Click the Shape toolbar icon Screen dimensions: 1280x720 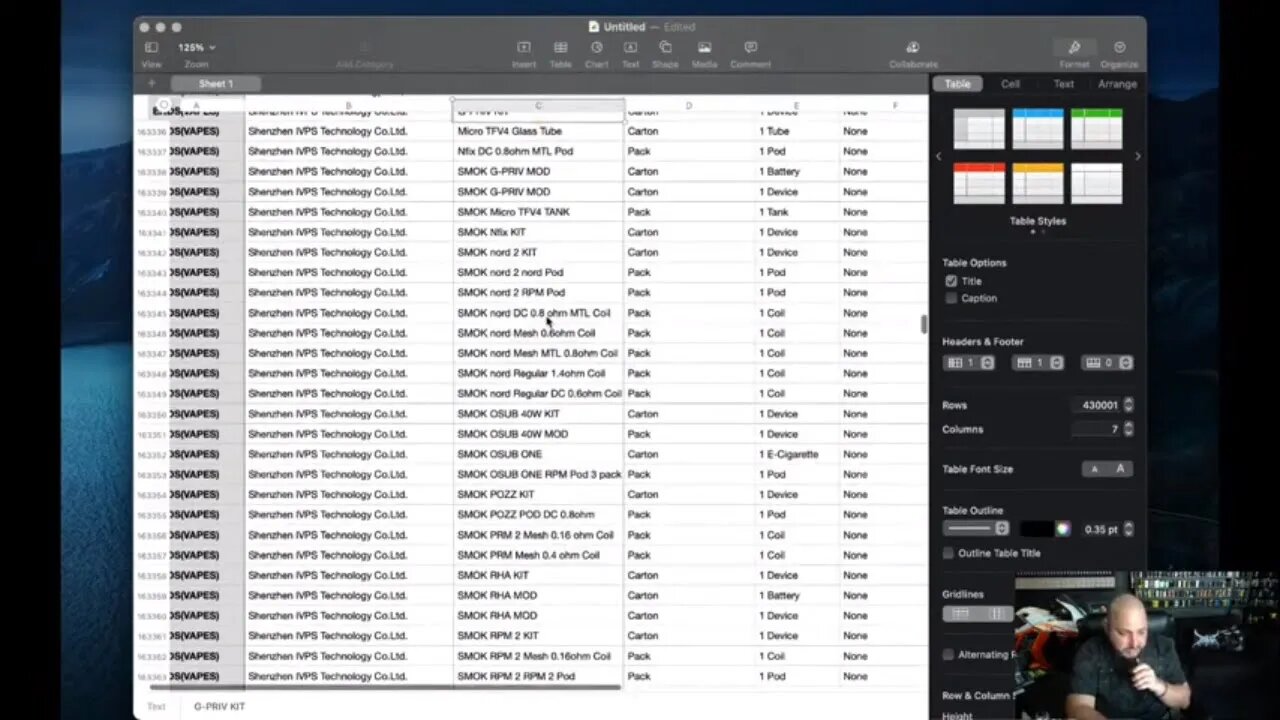click(665, 47)
